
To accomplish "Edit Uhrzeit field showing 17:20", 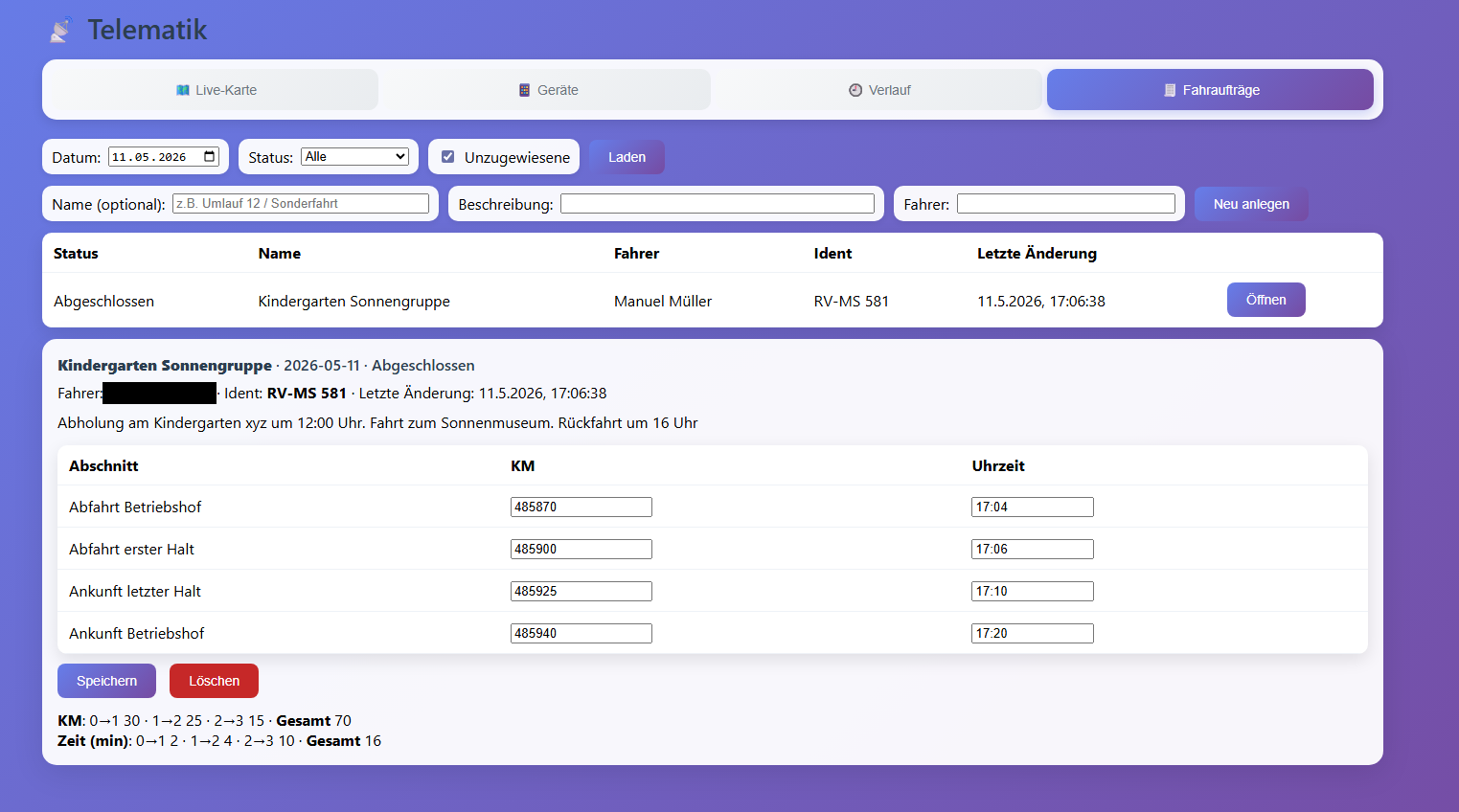I will pyautogui.click(x=1033, y=633).
